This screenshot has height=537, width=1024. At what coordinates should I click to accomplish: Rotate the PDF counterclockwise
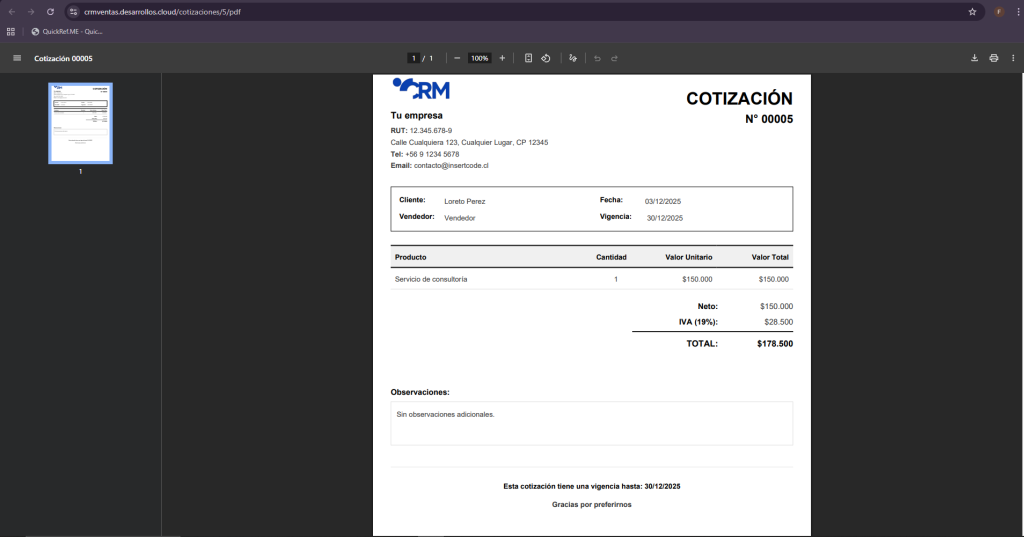(x=546, y=58)
